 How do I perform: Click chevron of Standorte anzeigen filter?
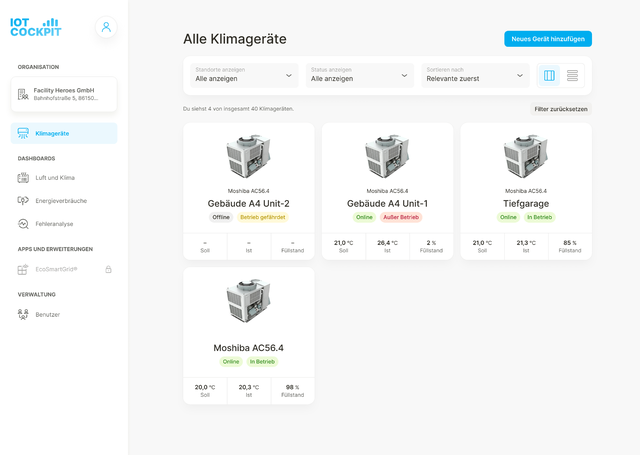[289, 75]
